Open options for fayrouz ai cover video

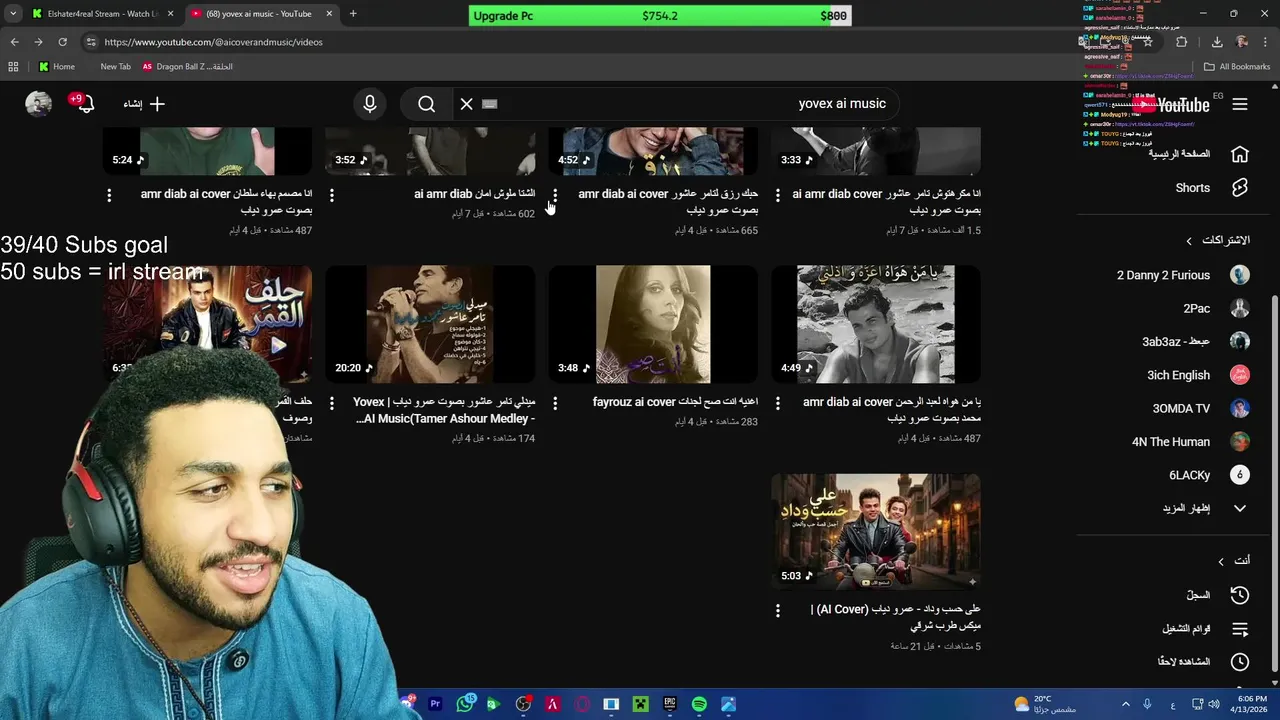click(x=555, y=403)
